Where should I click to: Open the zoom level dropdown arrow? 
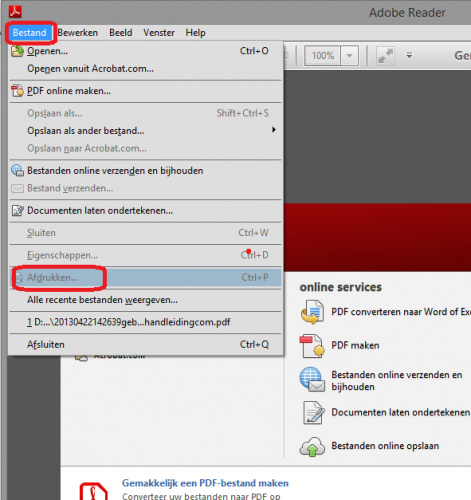click(x=349, y=55)
